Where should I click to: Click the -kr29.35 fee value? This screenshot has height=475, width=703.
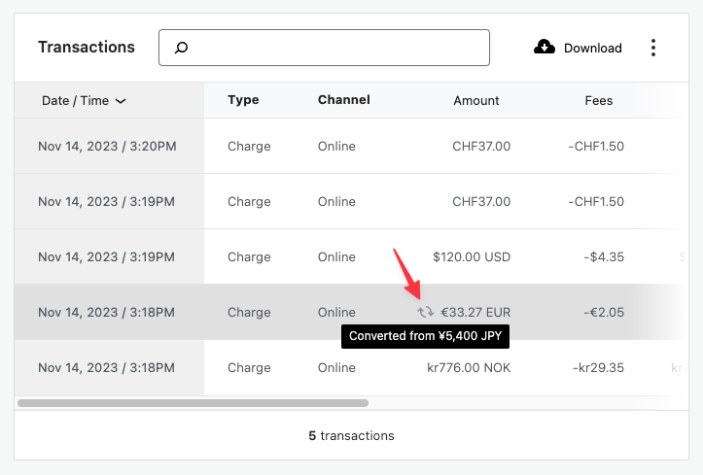pyautogui.click(x=598, y=368)
